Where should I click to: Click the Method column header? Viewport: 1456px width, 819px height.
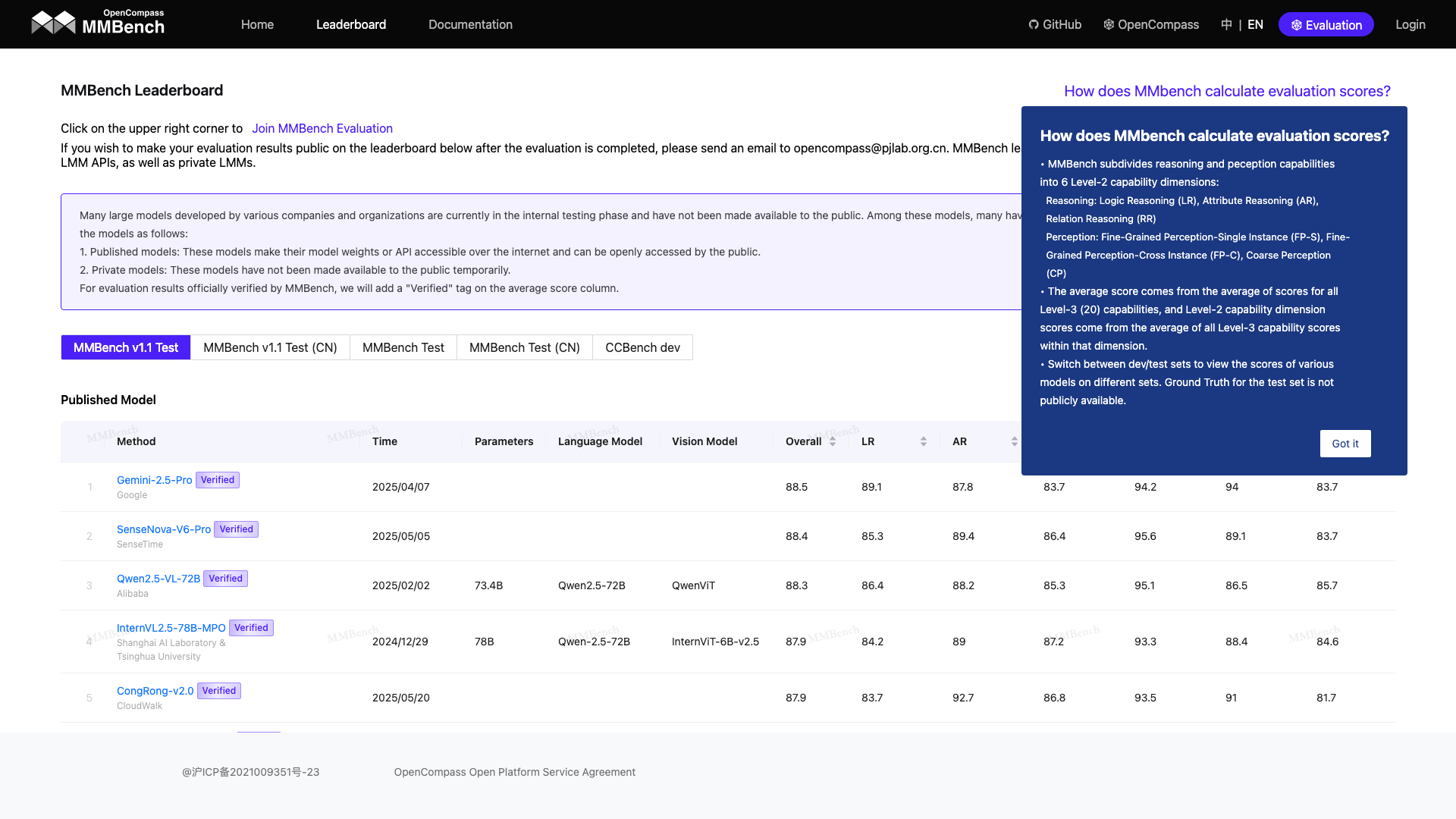(x=136, y=441)
